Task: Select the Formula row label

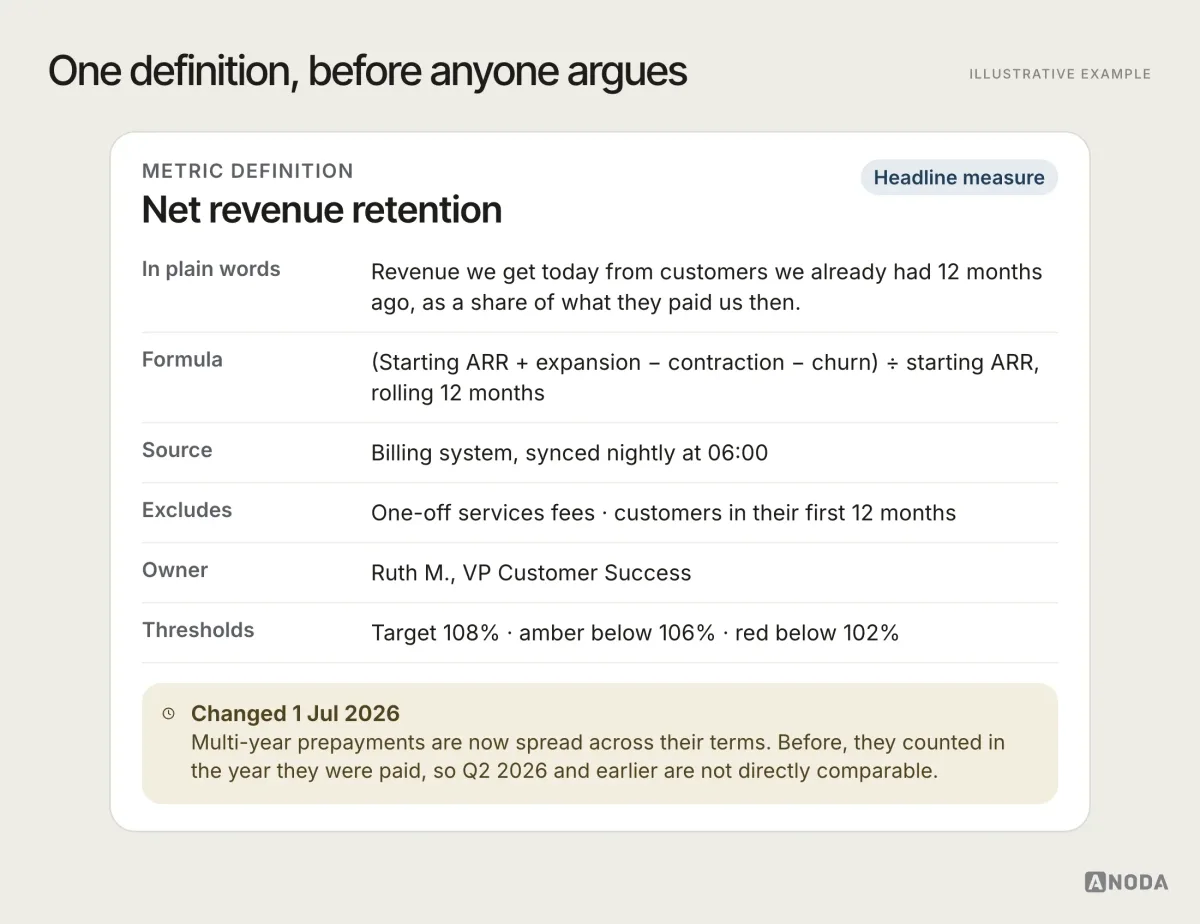Action: [182, 359]
